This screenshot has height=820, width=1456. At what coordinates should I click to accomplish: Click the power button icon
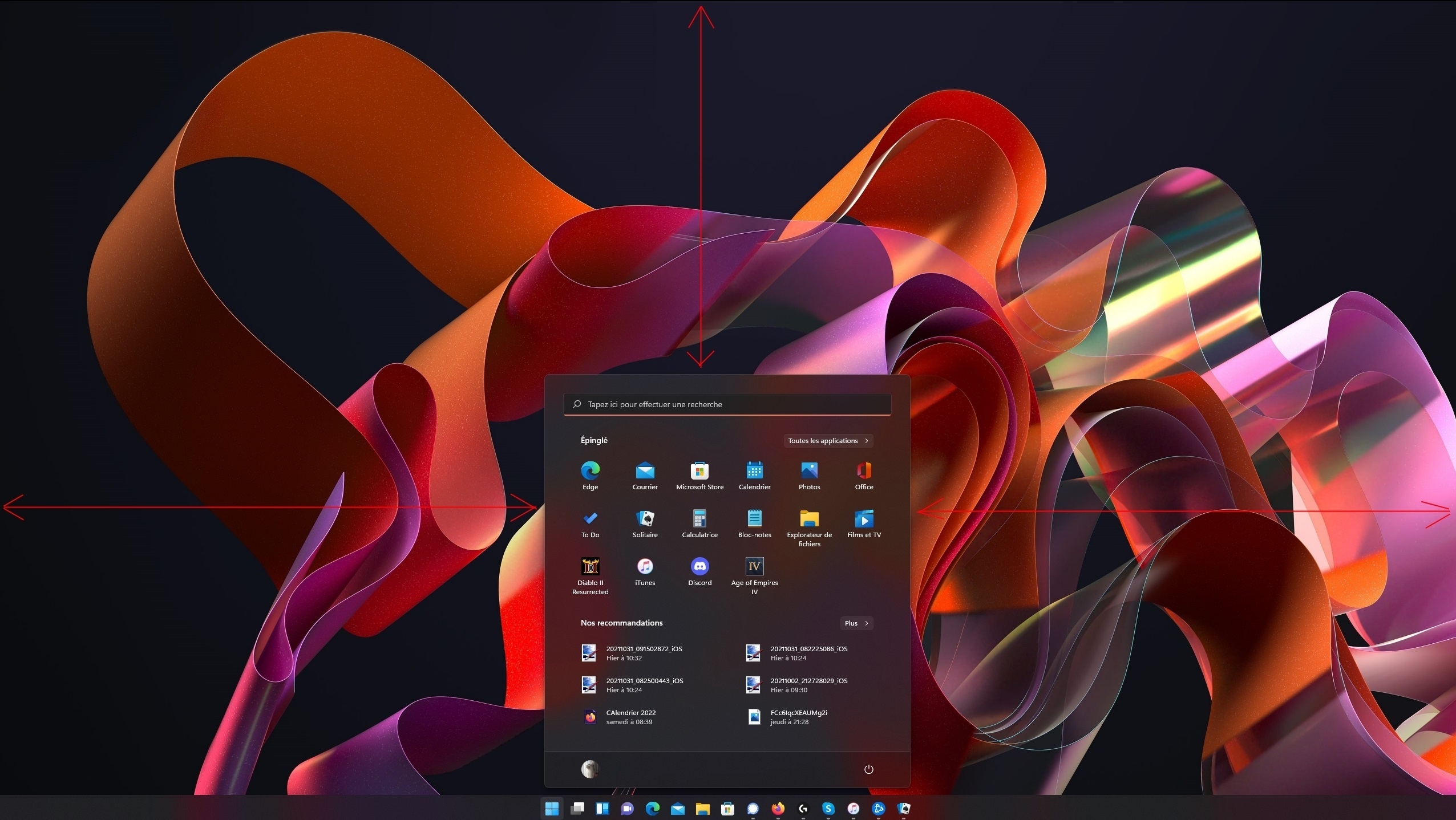[x=868, y=769]
